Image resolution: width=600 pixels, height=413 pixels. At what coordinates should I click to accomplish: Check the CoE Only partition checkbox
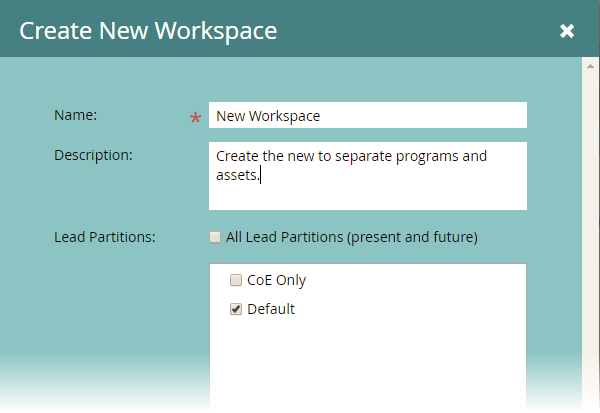tap(236, 281)
